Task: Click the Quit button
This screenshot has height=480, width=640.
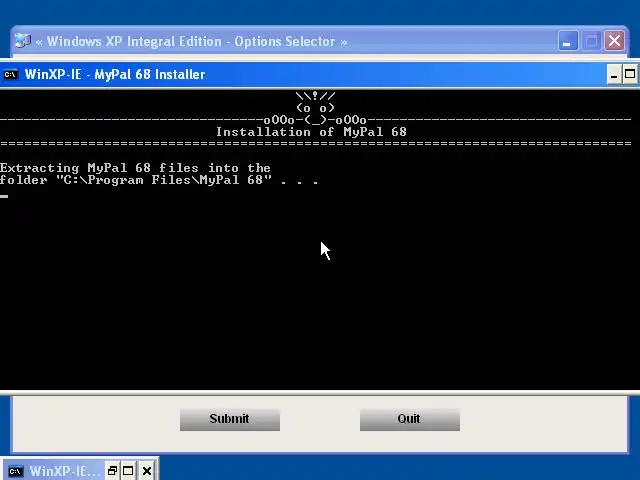Action: [x=409, y=419]
